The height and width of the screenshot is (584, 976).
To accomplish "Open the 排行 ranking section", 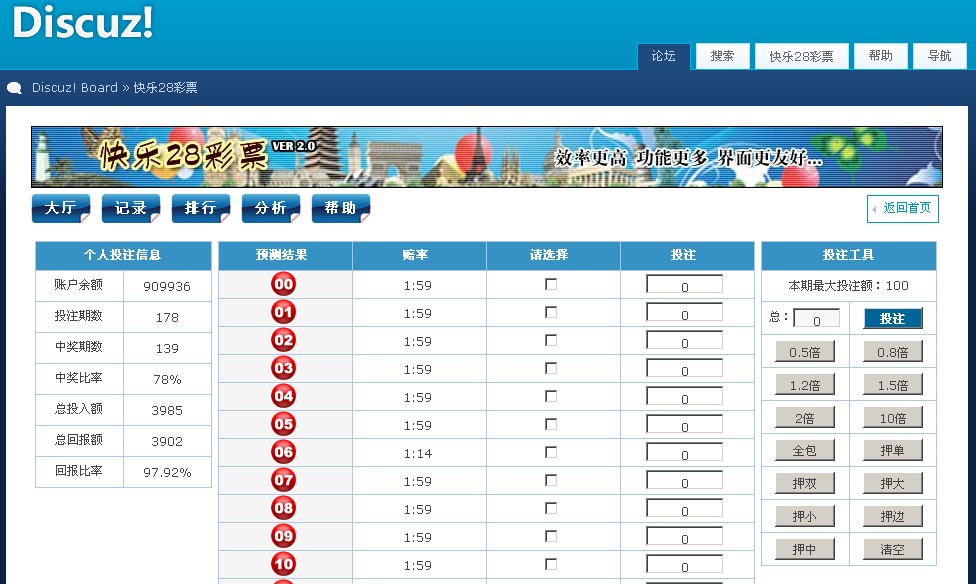I will pos(200,208).
